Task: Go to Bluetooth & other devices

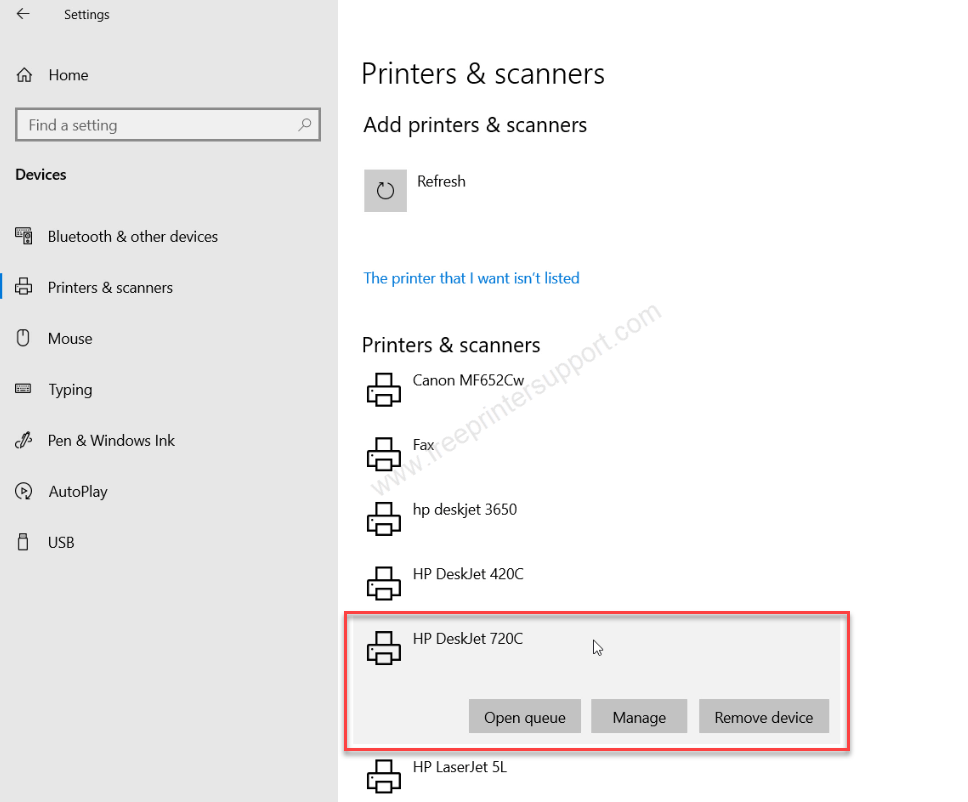Action: [x=133, y=236]
